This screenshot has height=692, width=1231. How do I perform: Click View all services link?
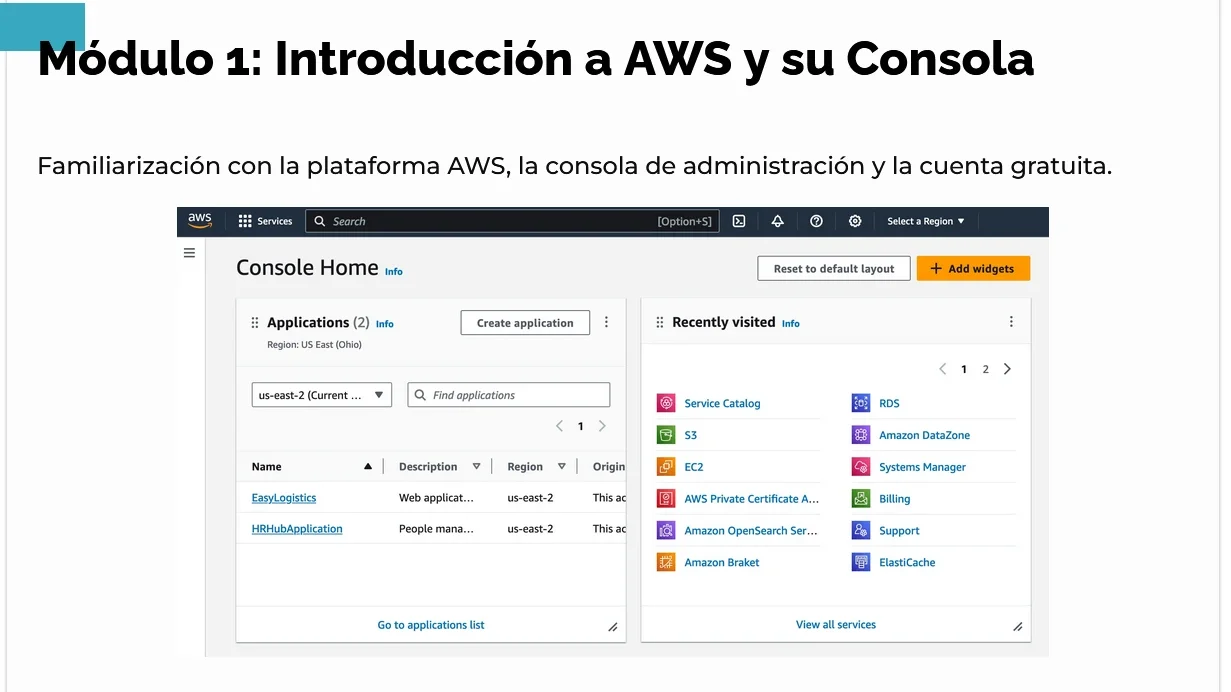(836, 625)
